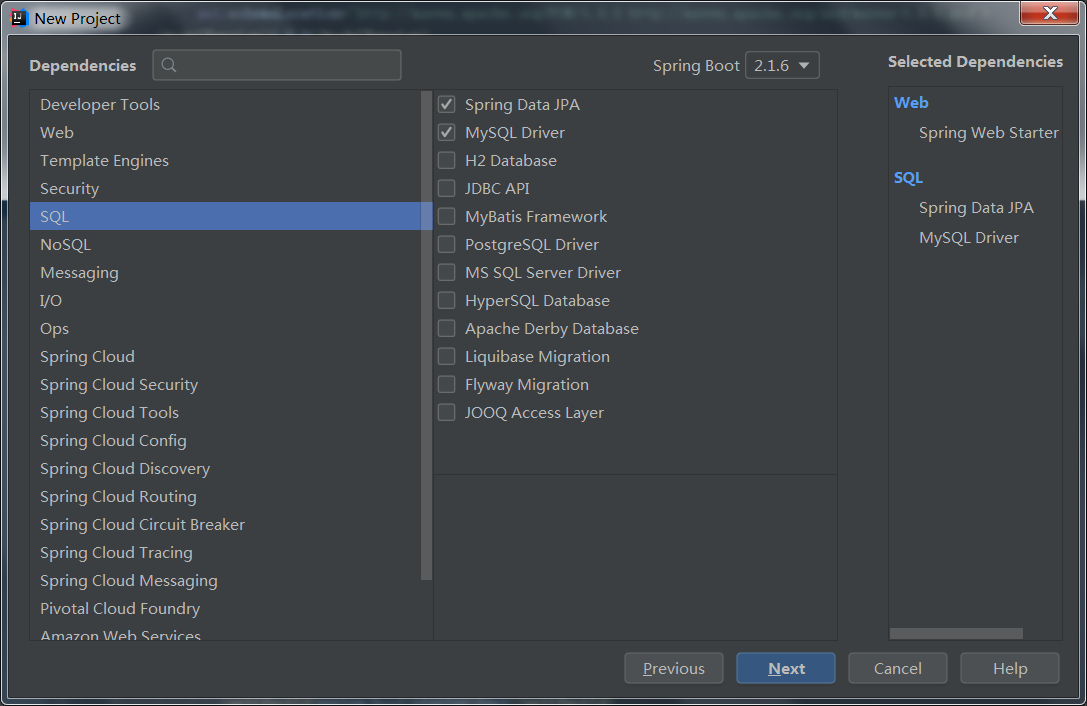Click the Dependencies heading label

(x=82, y=65)
